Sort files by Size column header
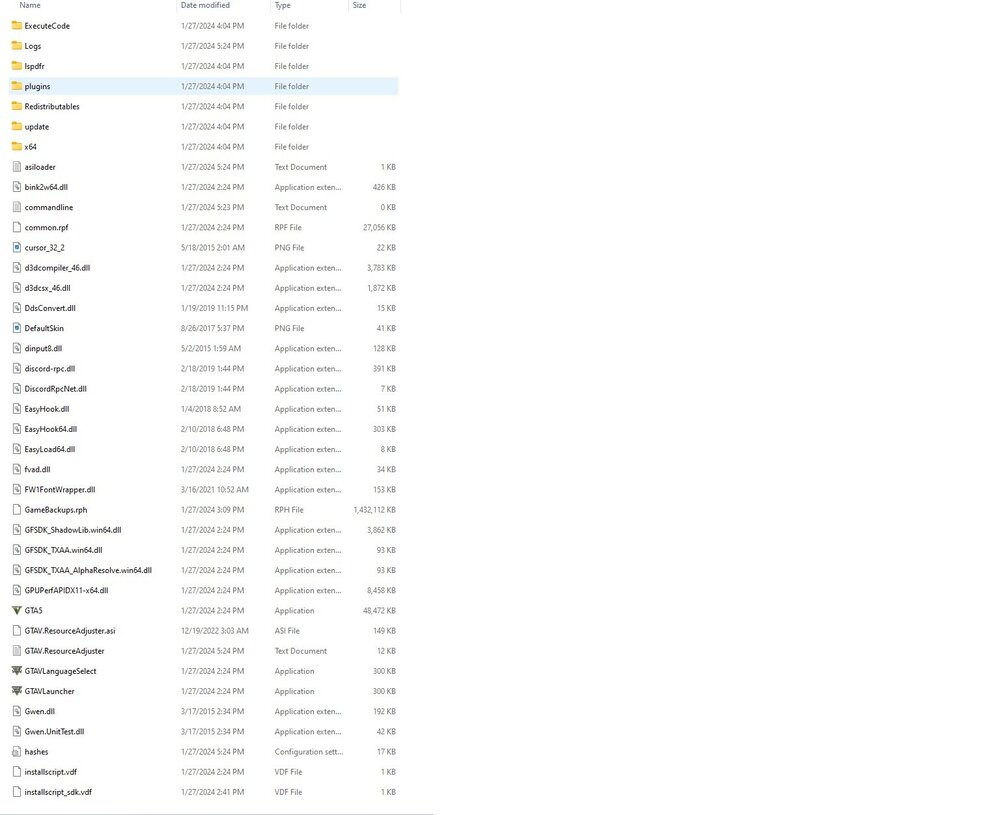The image size is (1000, 815). tap(360, 5)
